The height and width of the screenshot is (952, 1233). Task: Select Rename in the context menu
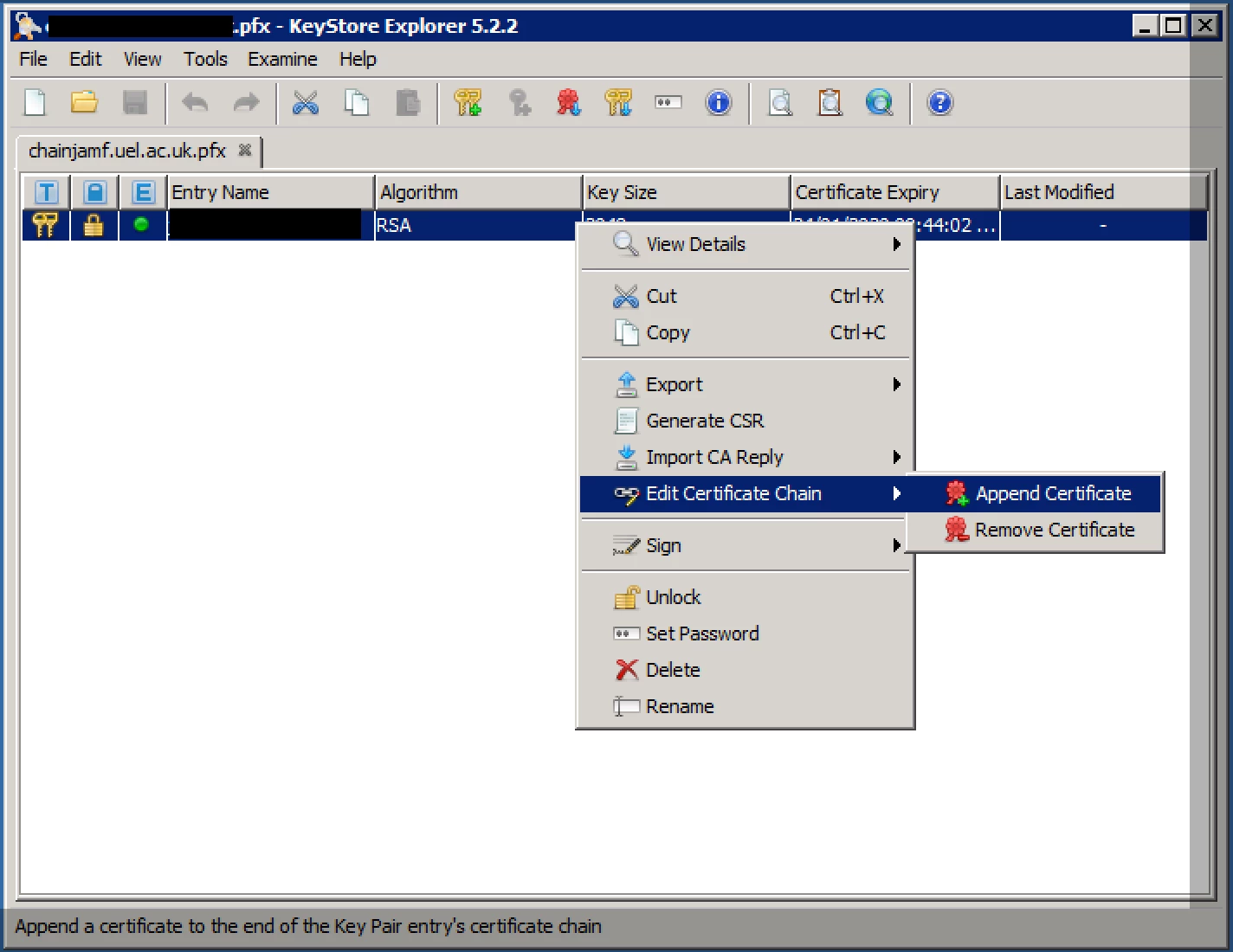[746, 706]
